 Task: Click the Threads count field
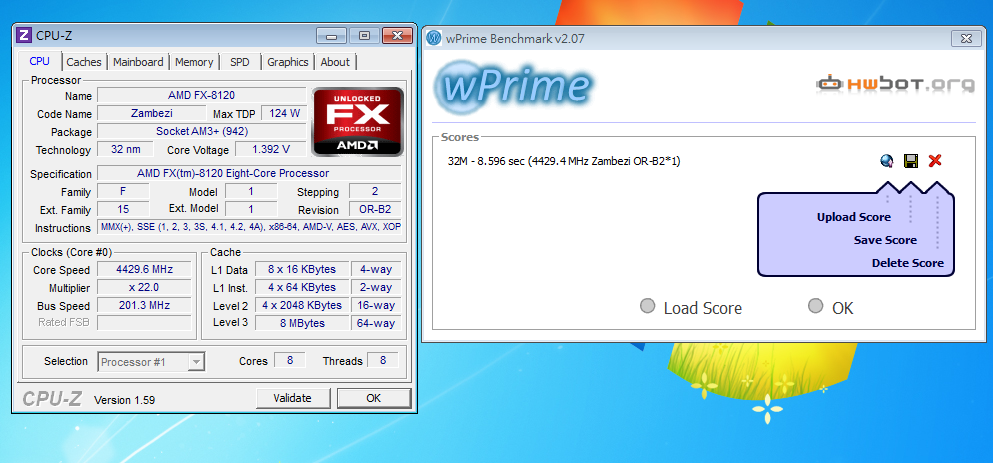[x=383, y=360]
